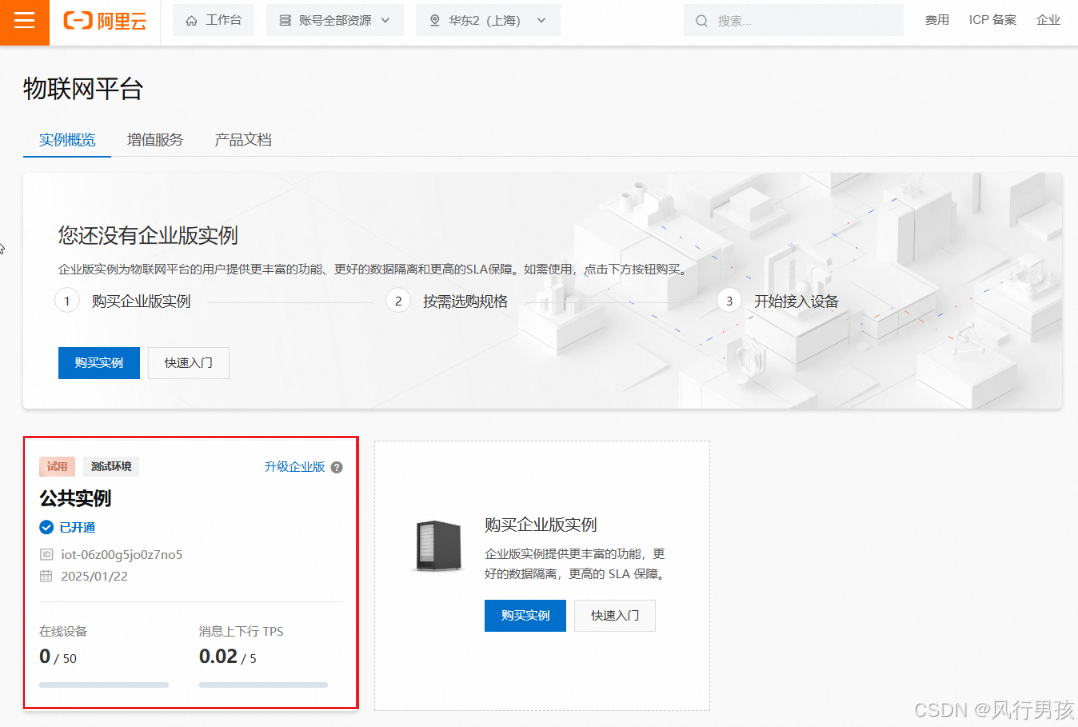This screenshot has height=727, width=1078.
Task: Click the 您还没有企业版实例 heading
Action: click(148, 236)
